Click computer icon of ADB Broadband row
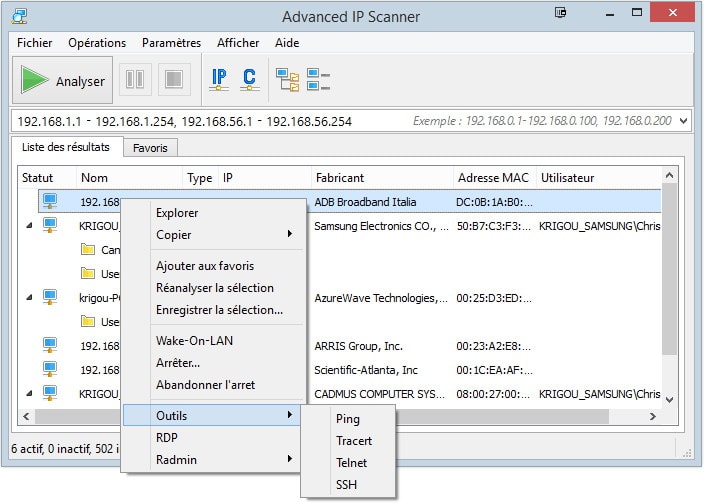 coord(50,201)
